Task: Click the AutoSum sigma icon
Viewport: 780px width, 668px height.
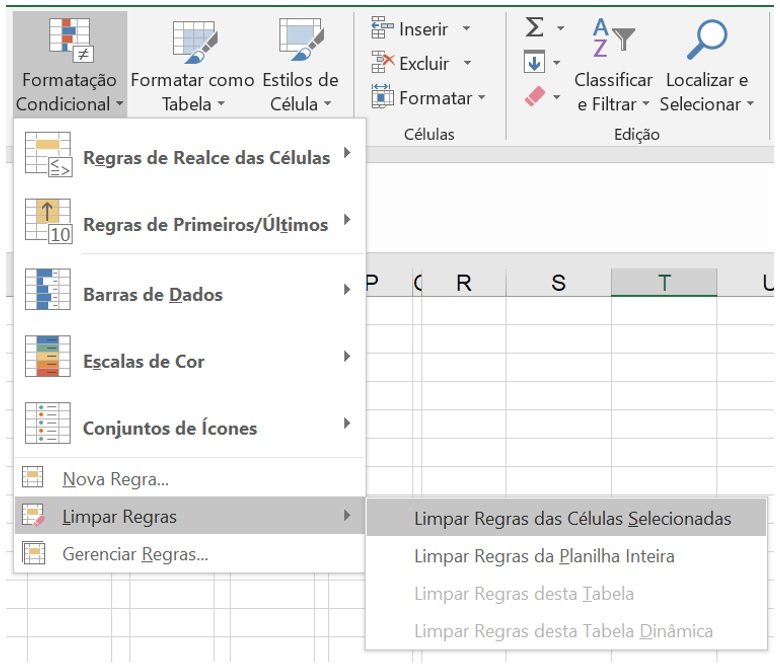Action: (535, 28)
